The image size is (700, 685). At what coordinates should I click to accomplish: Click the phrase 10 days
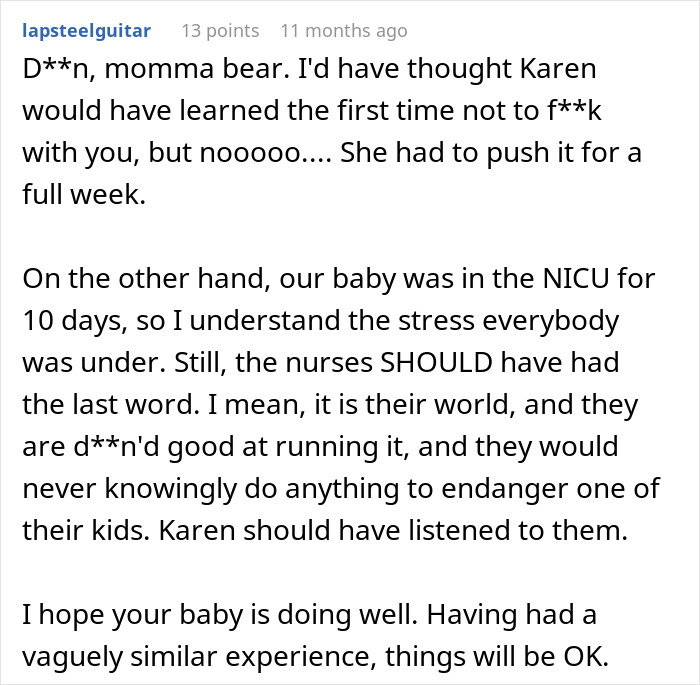click(x=75, y=321)
